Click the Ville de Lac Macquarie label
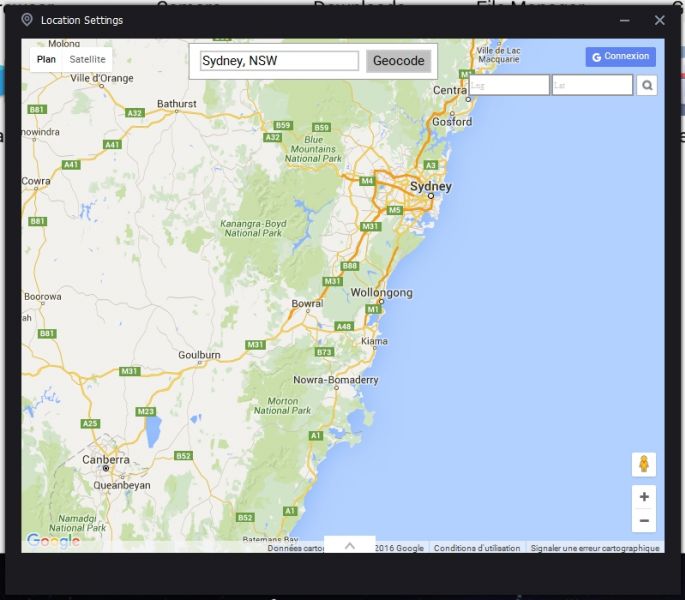 pyautogui.click(x=498, y=55)
